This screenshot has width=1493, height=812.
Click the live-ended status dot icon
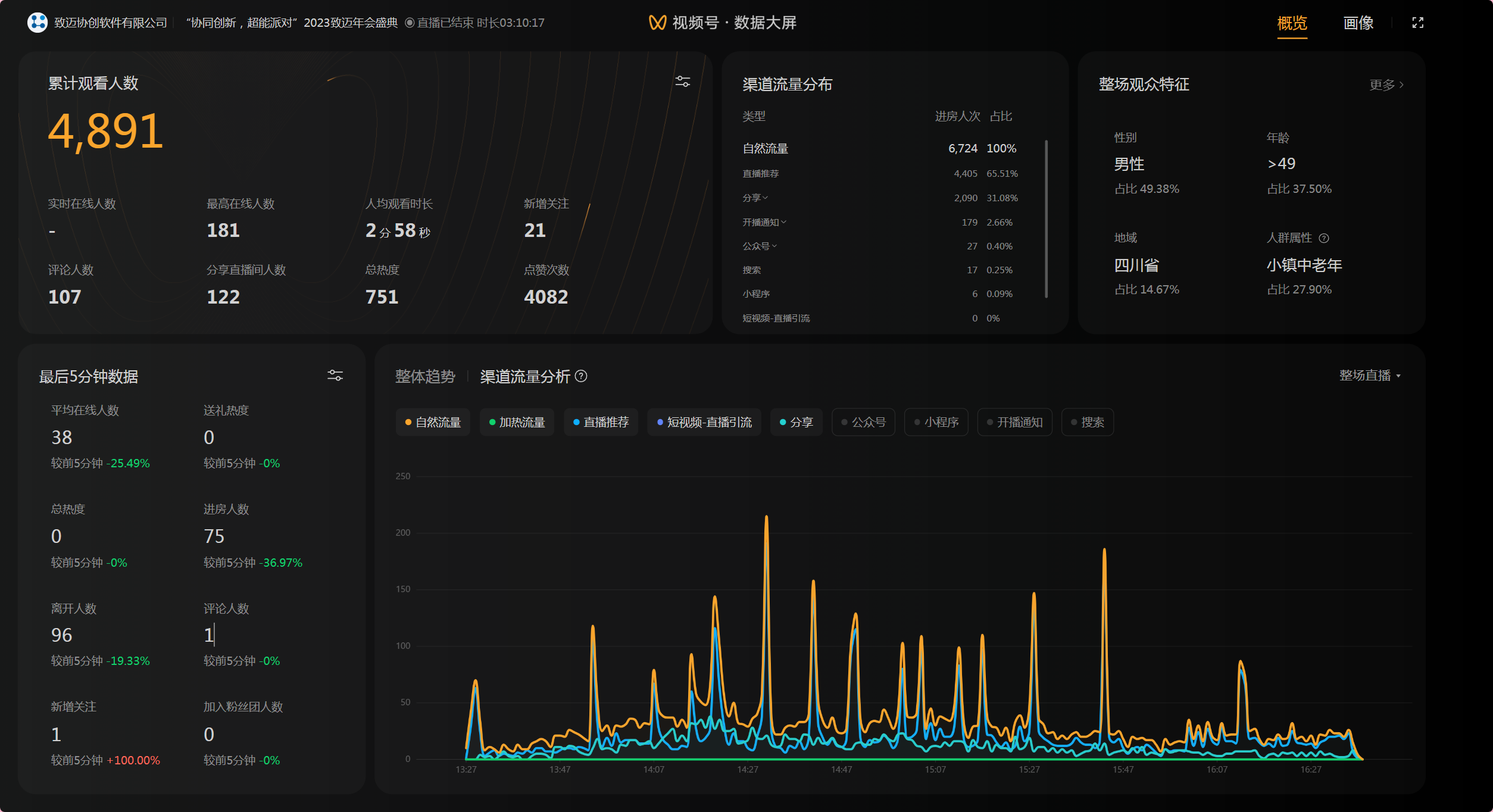tap(410, 23)
